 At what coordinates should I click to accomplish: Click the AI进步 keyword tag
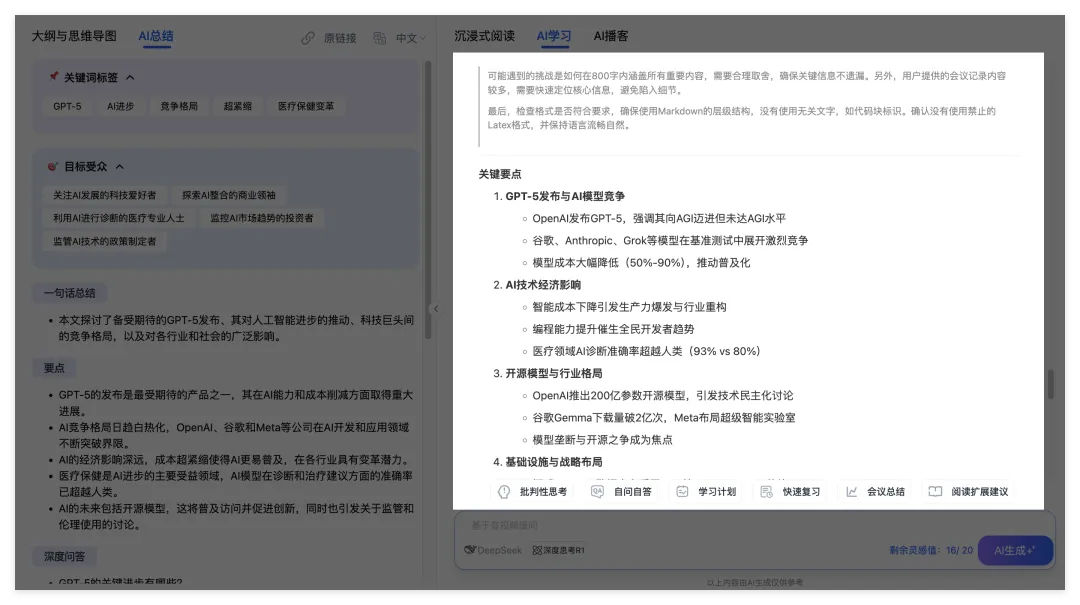pyautogui.click(x=121, y=106)
